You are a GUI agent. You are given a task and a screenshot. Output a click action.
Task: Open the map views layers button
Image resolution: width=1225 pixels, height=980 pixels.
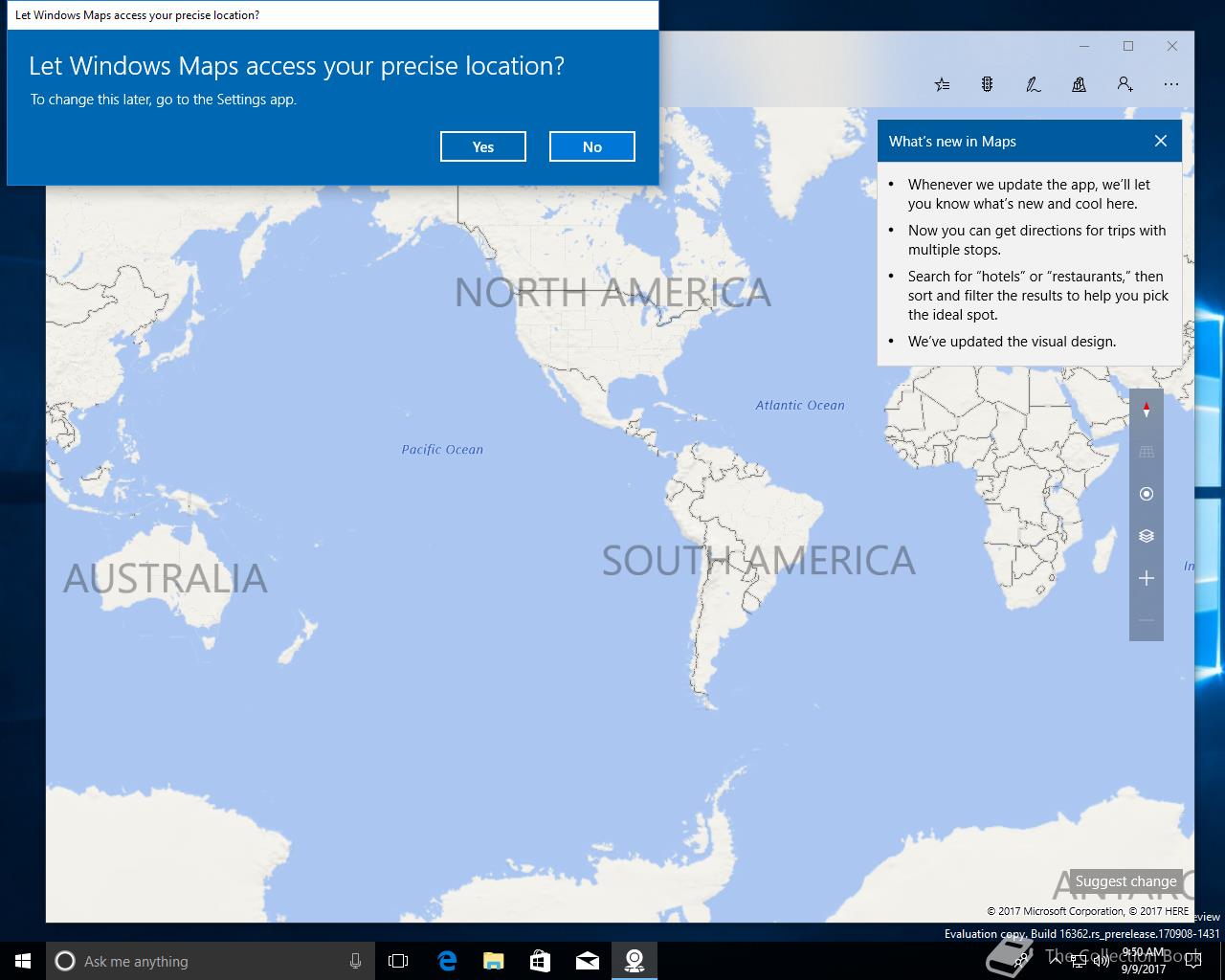[x=1147, y=536]
